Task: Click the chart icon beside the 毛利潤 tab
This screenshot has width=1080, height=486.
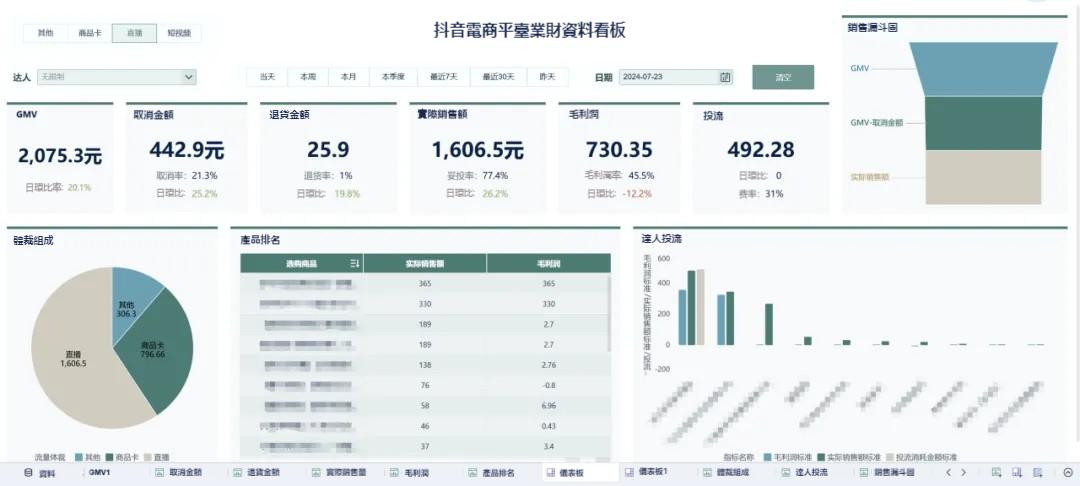Action: [394, 473]
